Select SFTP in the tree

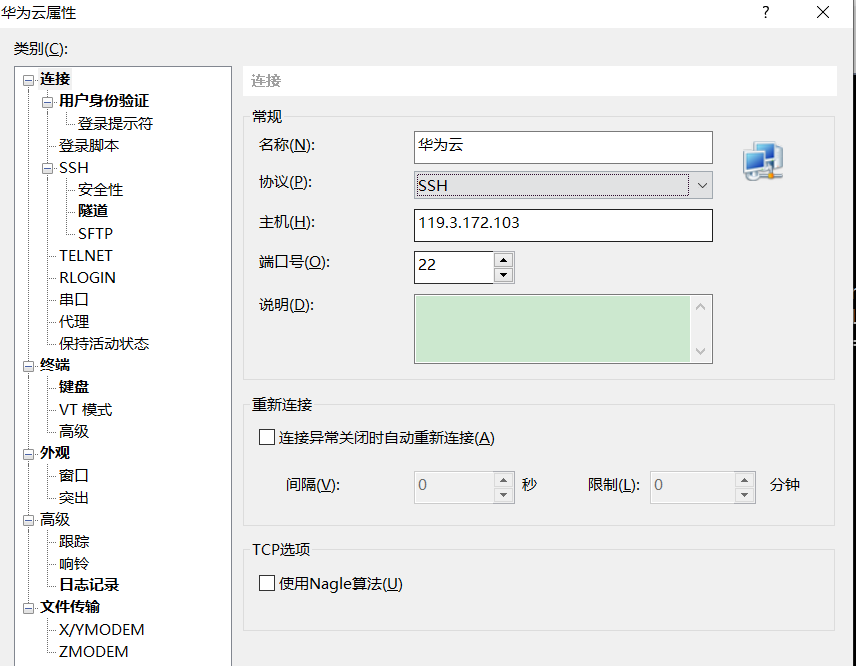[x=95, y=234]
